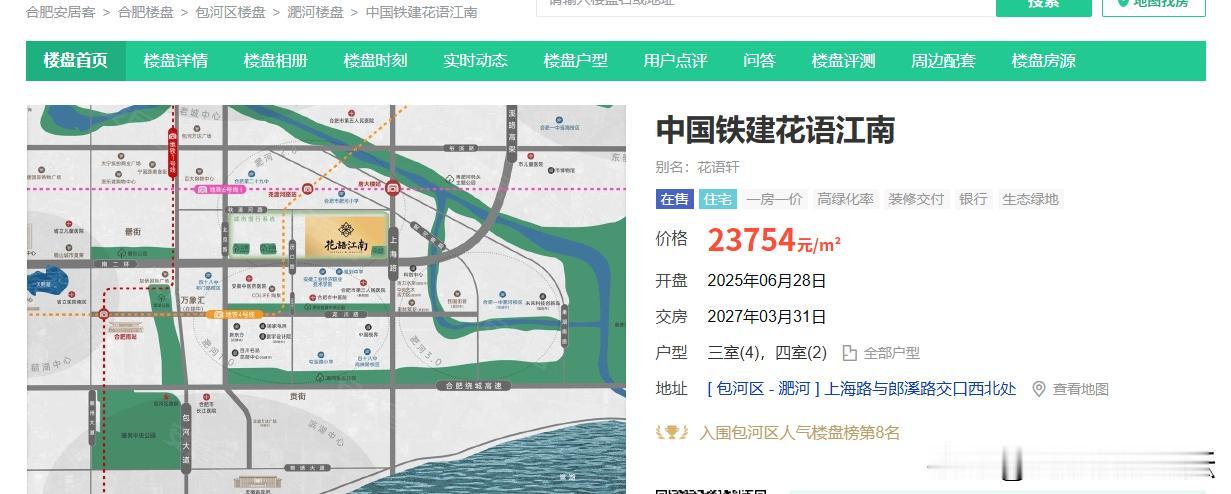
Task: Open the 楼盘户型 tab
Action: point(576,60)
